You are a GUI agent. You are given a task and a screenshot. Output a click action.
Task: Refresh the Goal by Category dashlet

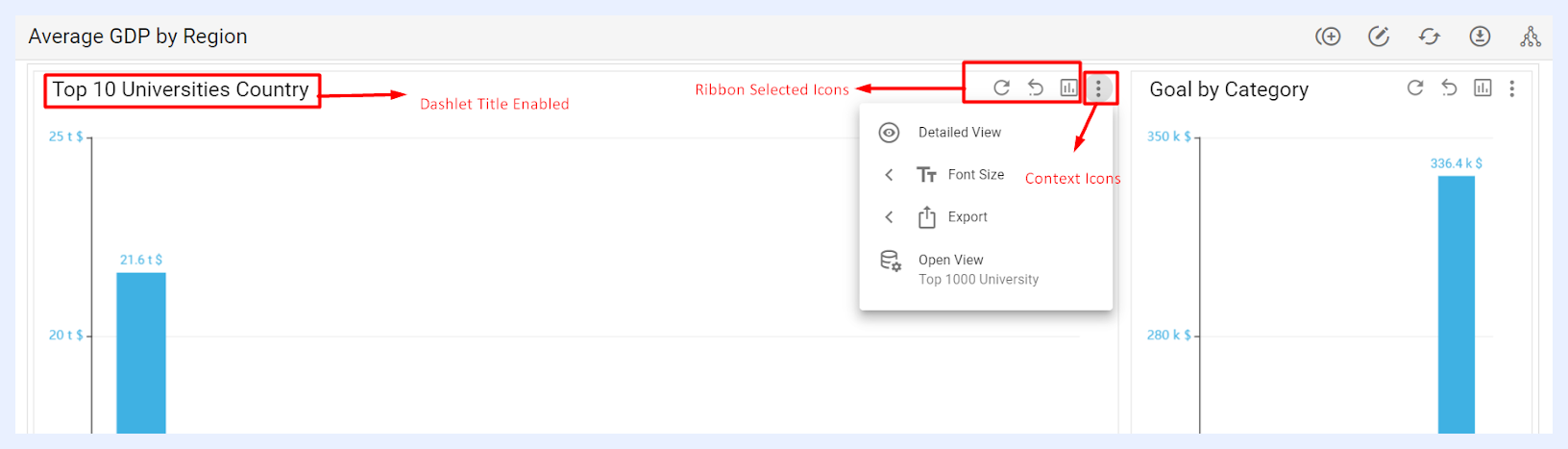[1415, 87]
